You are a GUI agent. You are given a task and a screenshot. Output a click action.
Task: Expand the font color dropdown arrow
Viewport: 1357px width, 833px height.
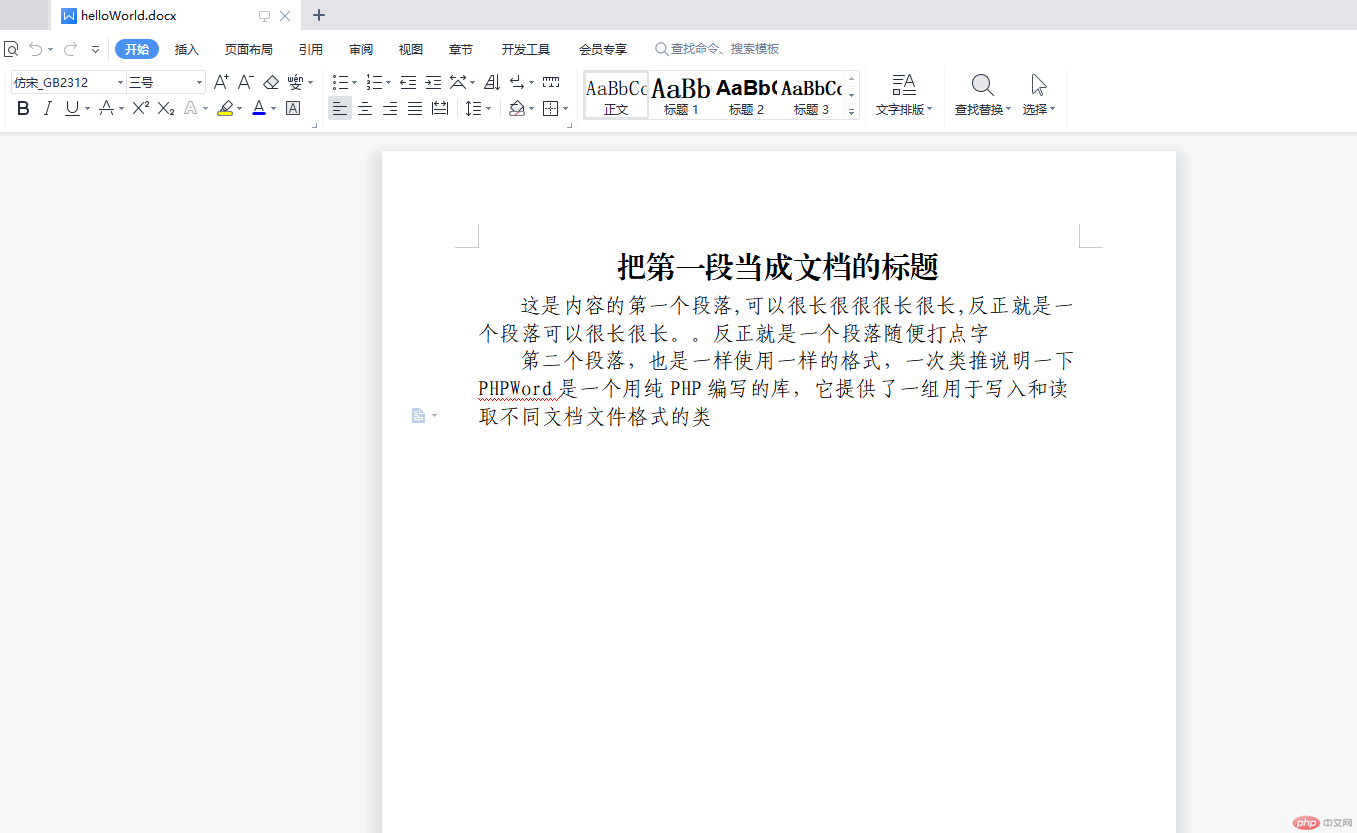pyautogui.click(x=273, y=108)
